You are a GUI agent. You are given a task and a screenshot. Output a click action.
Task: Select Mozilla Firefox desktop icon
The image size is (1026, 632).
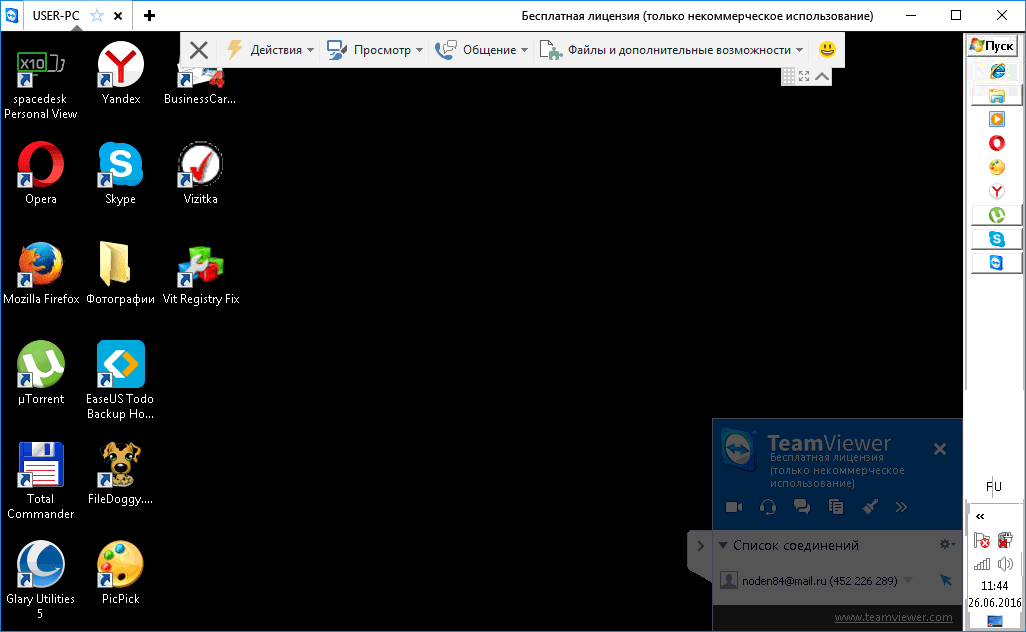41,273
